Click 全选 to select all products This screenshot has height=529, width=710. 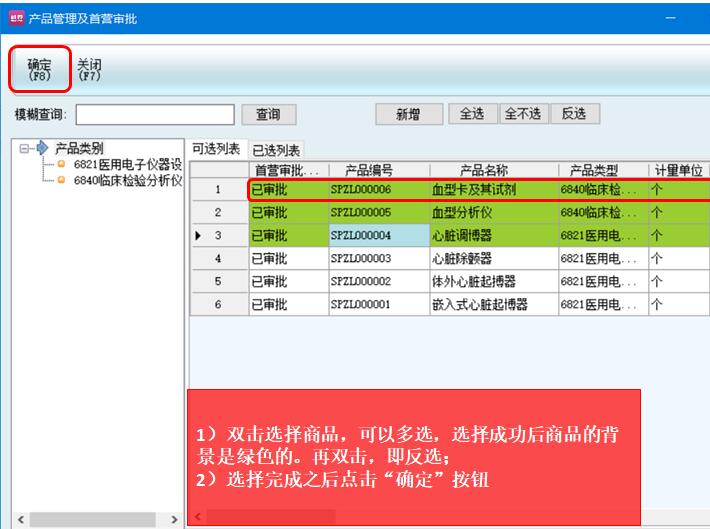471,114
